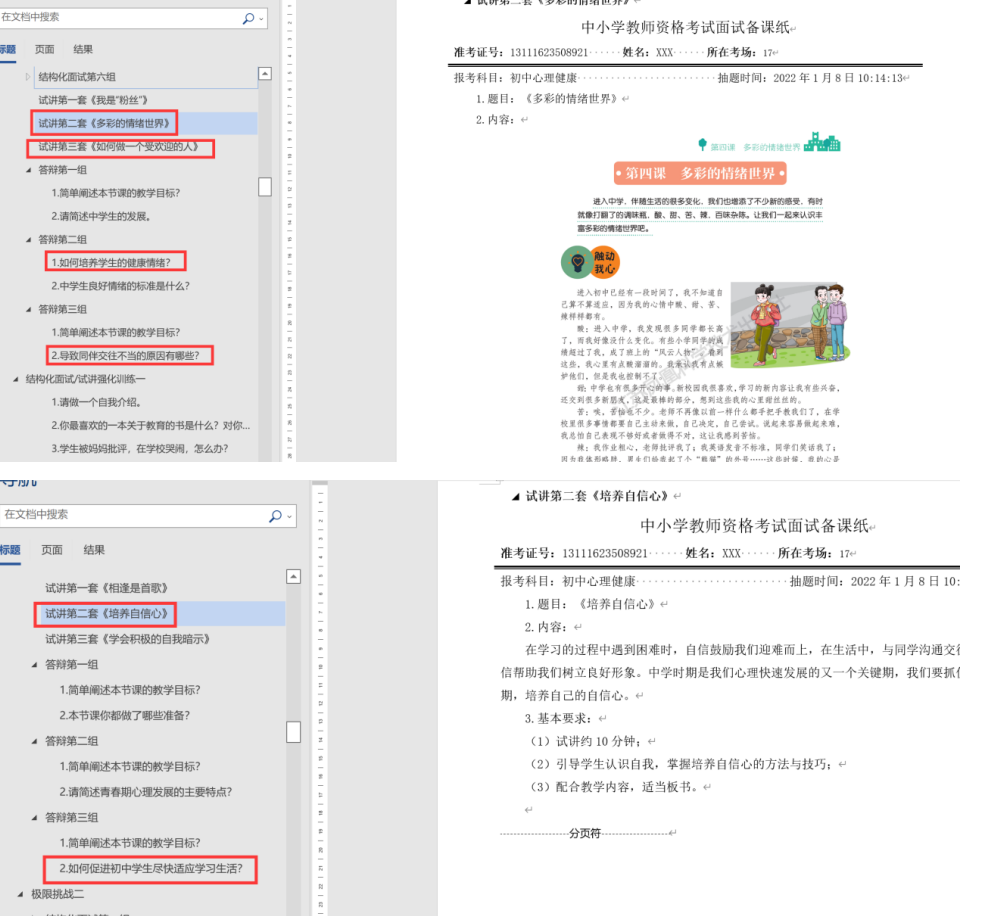Click the search magnifier above the 《相逢是首歌》 list
Viewport: 1002px width, 916px height.
tap(275, 516)
